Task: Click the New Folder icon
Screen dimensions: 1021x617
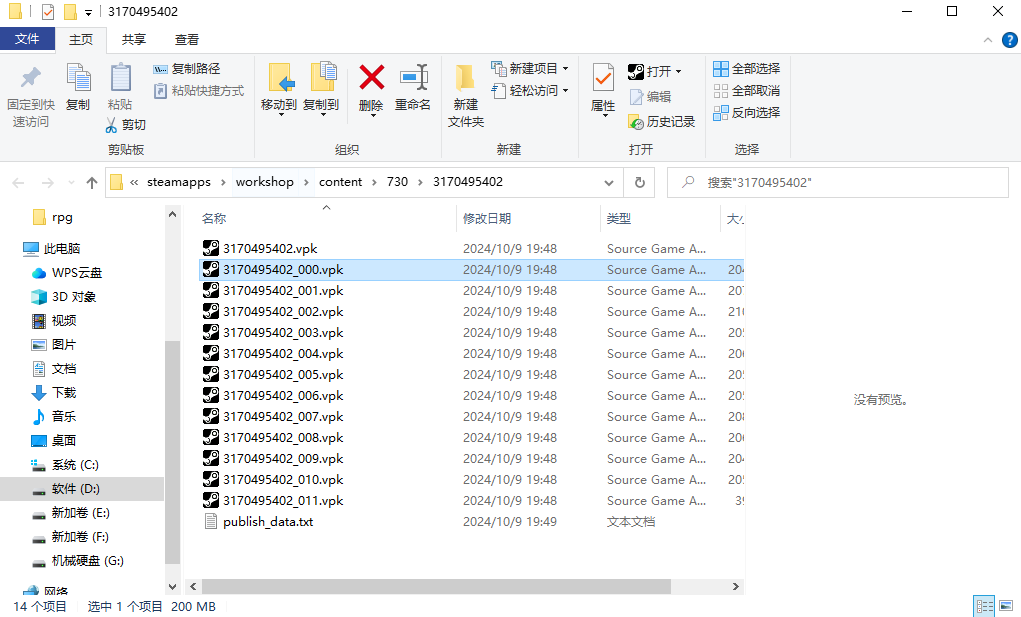Action: coord(466,80)
